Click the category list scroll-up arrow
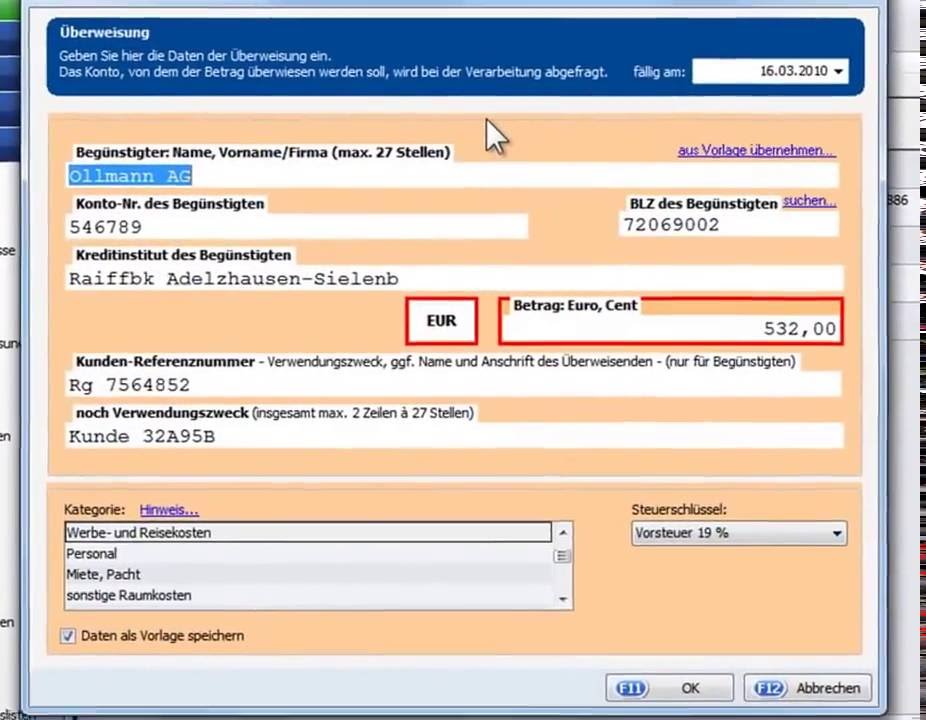The height and width of the screenshot is (720, 926). point(562,532)
